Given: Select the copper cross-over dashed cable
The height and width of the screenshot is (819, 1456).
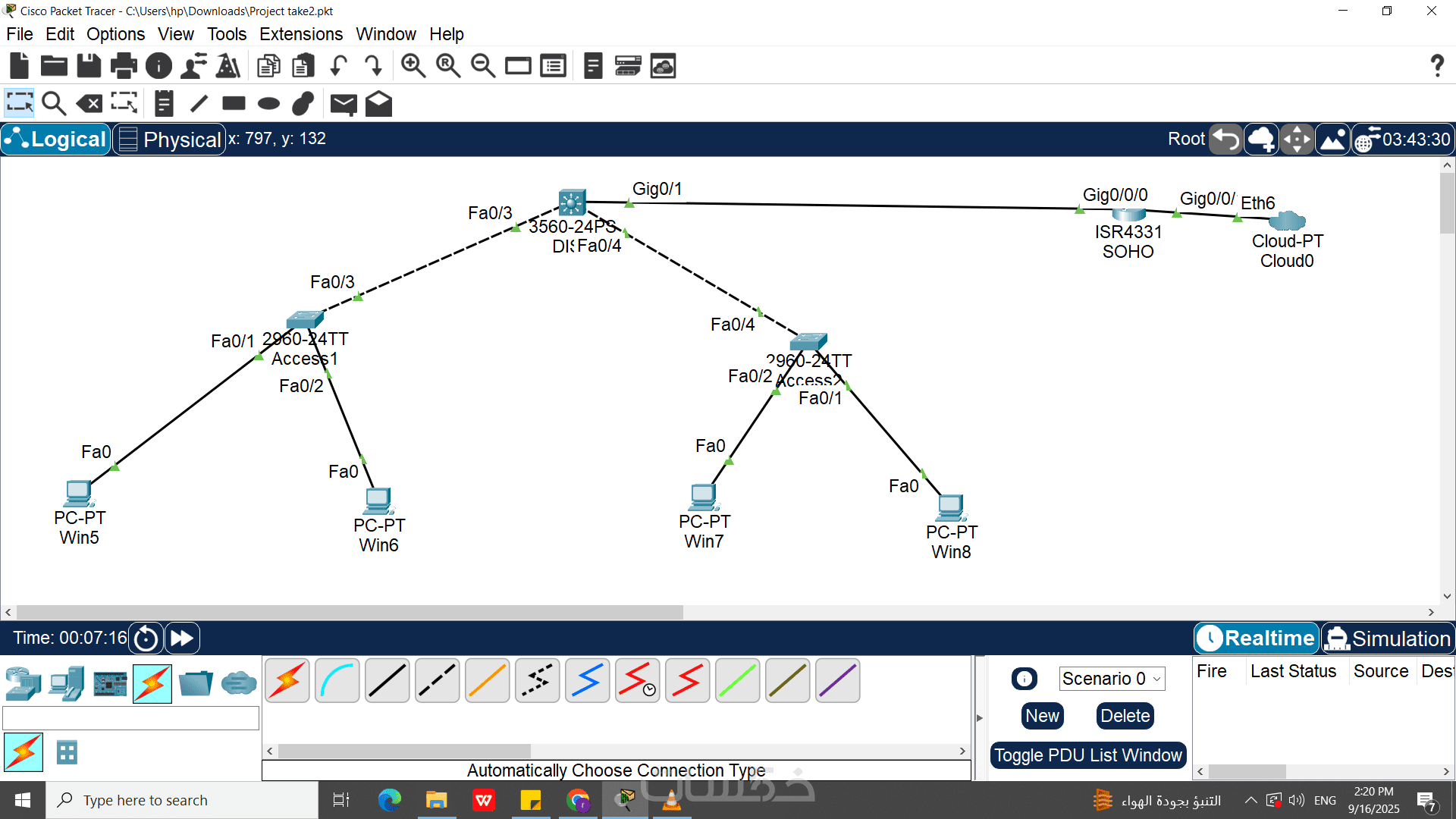Looking at the screenshot, I should [438, 680].
